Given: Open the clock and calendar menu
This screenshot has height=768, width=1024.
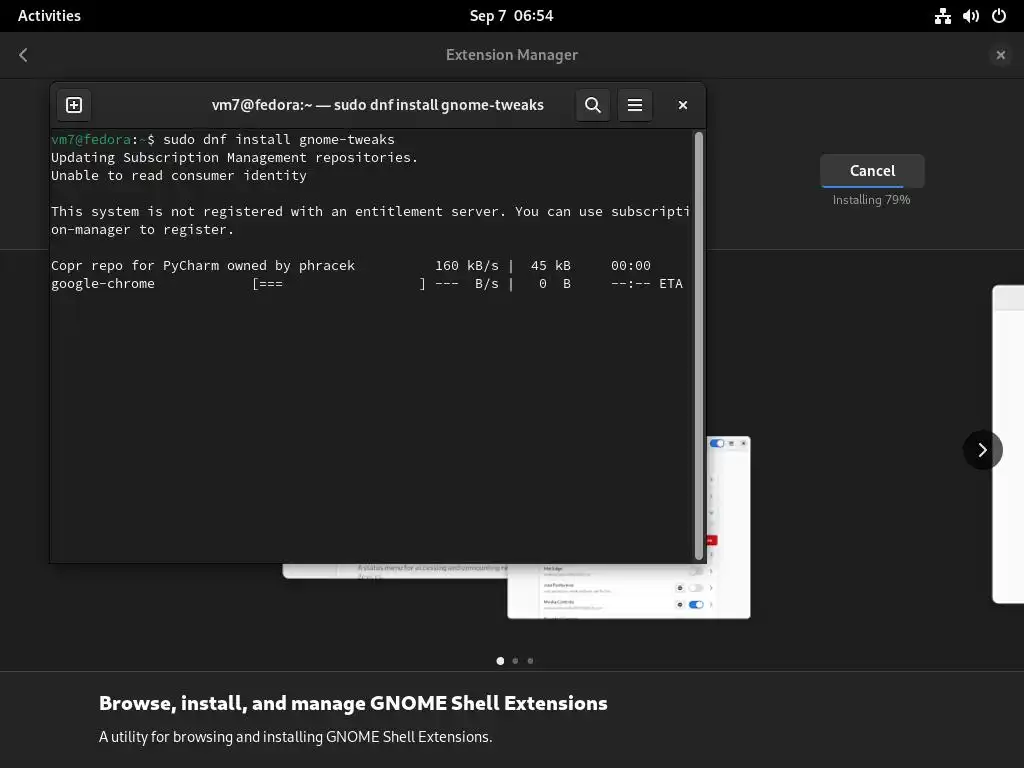Looking at the screenshot, I should pos(511,16).
